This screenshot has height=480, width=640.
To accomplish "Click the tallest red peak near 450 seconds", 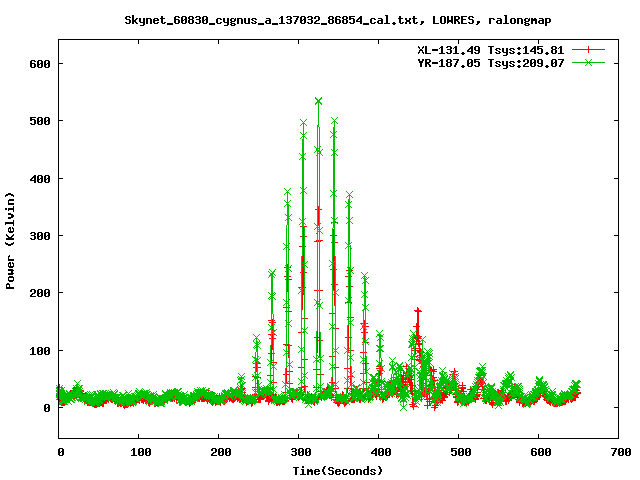I will 418,311.
